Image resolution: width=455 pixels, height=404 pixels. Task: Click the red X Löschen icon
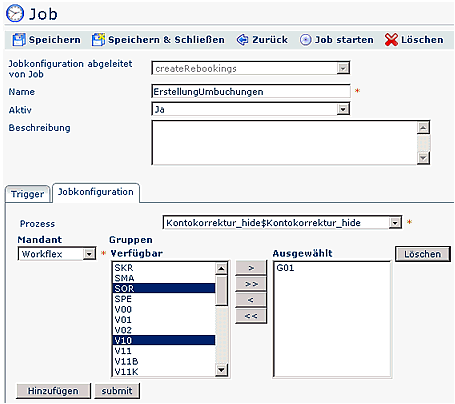[391, 40]
